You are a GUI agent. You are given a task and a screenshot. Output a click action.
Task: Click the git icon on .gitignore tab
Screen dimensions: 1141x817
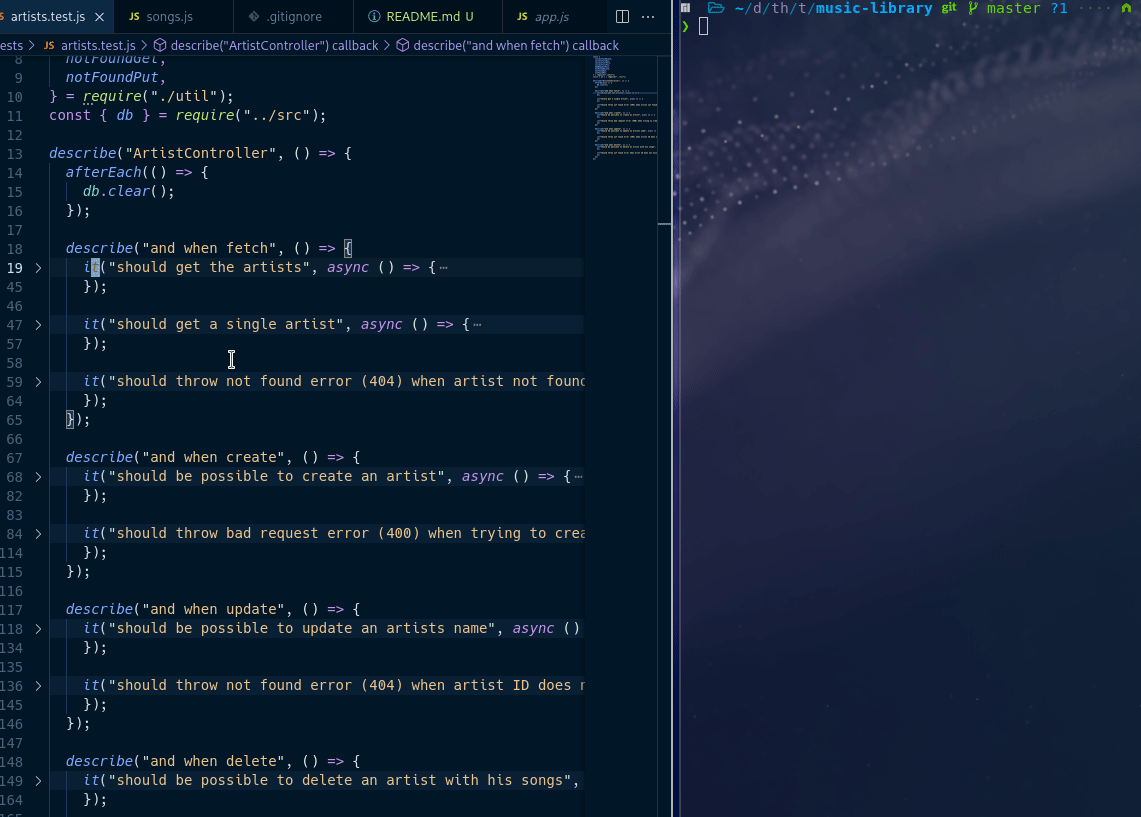[x=254, y=16]
